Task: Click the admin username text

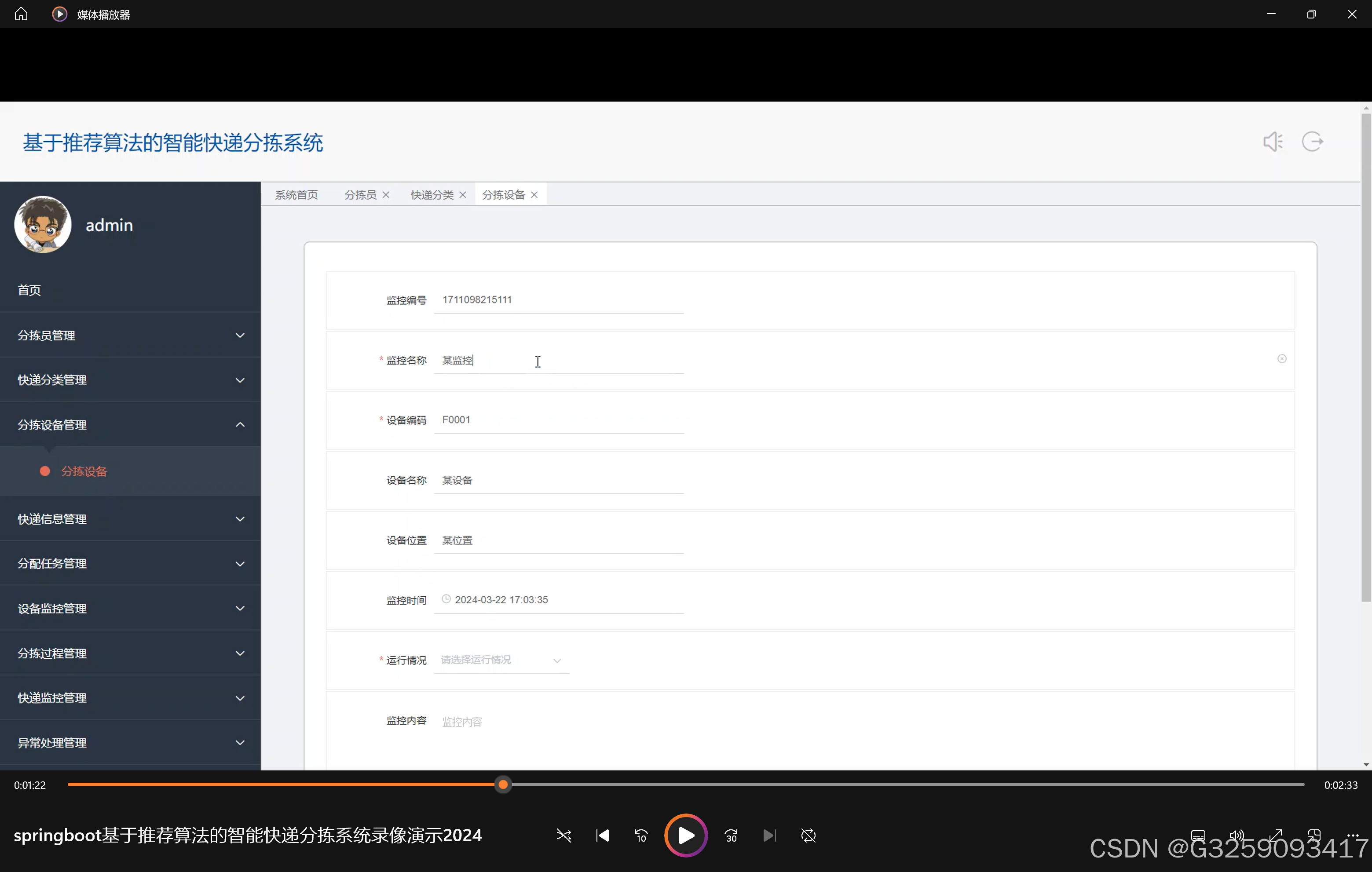Action: pyautogui.click(x=110, y=225)
